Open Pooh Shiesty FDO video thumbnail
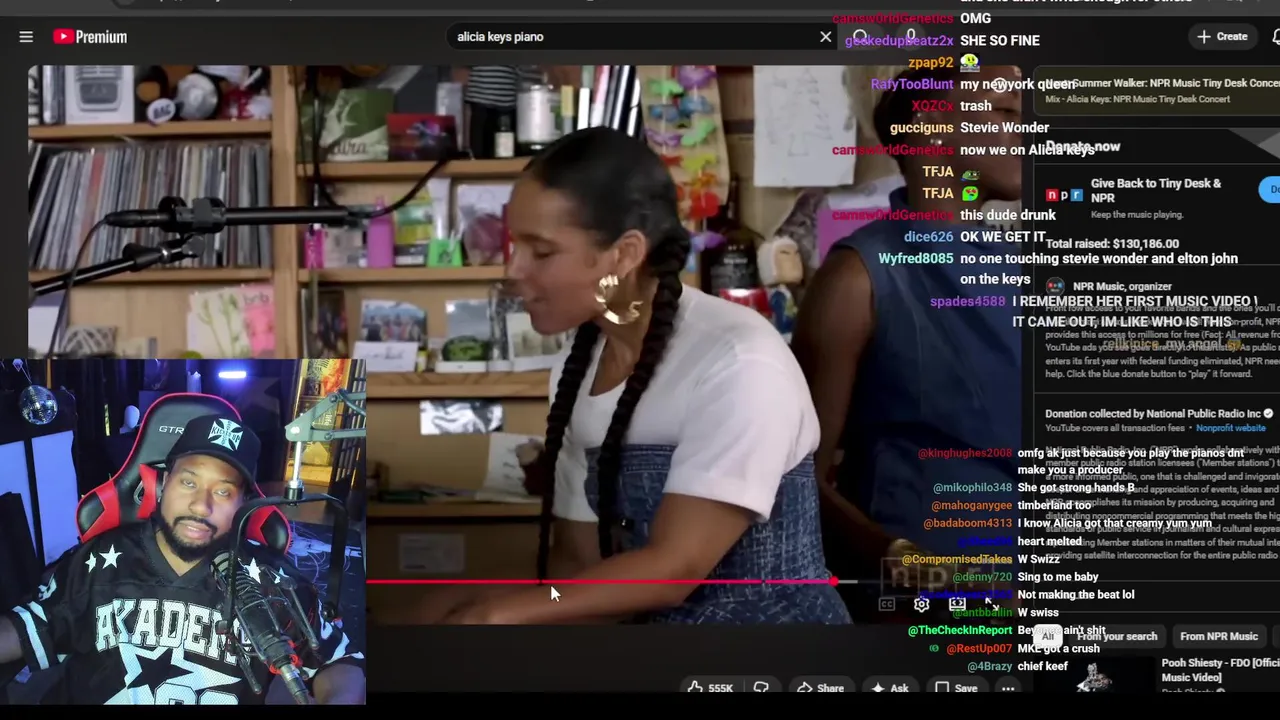 1094,676
